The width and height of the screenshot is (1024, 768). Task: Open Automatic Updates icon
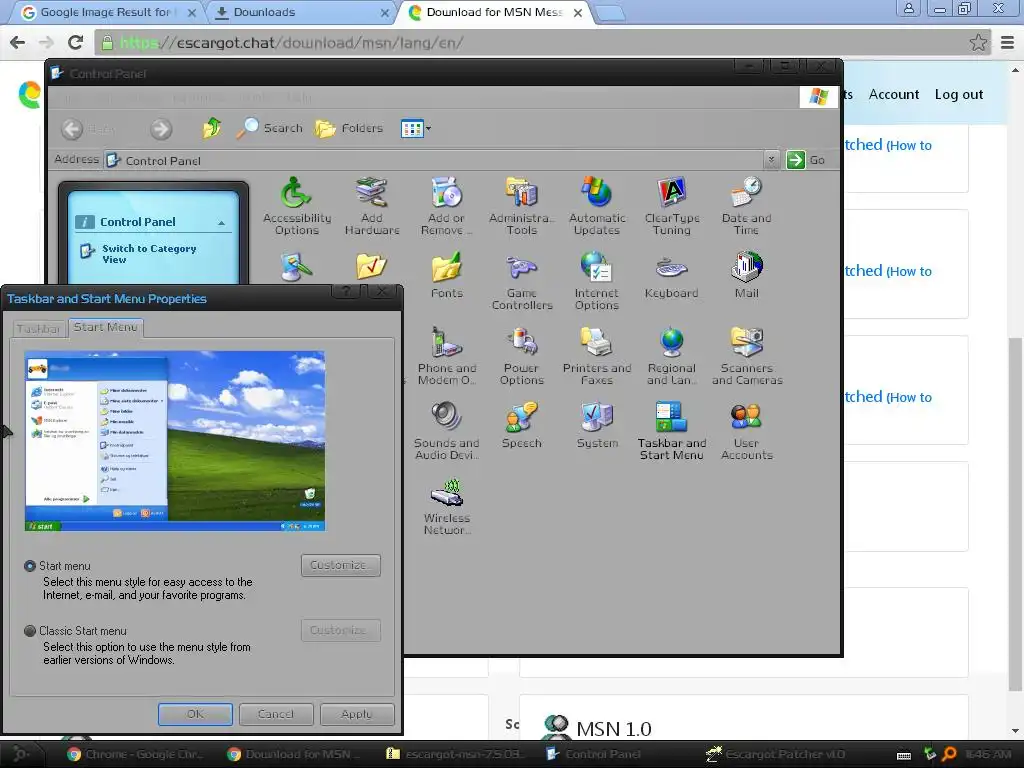click(596, 206)
